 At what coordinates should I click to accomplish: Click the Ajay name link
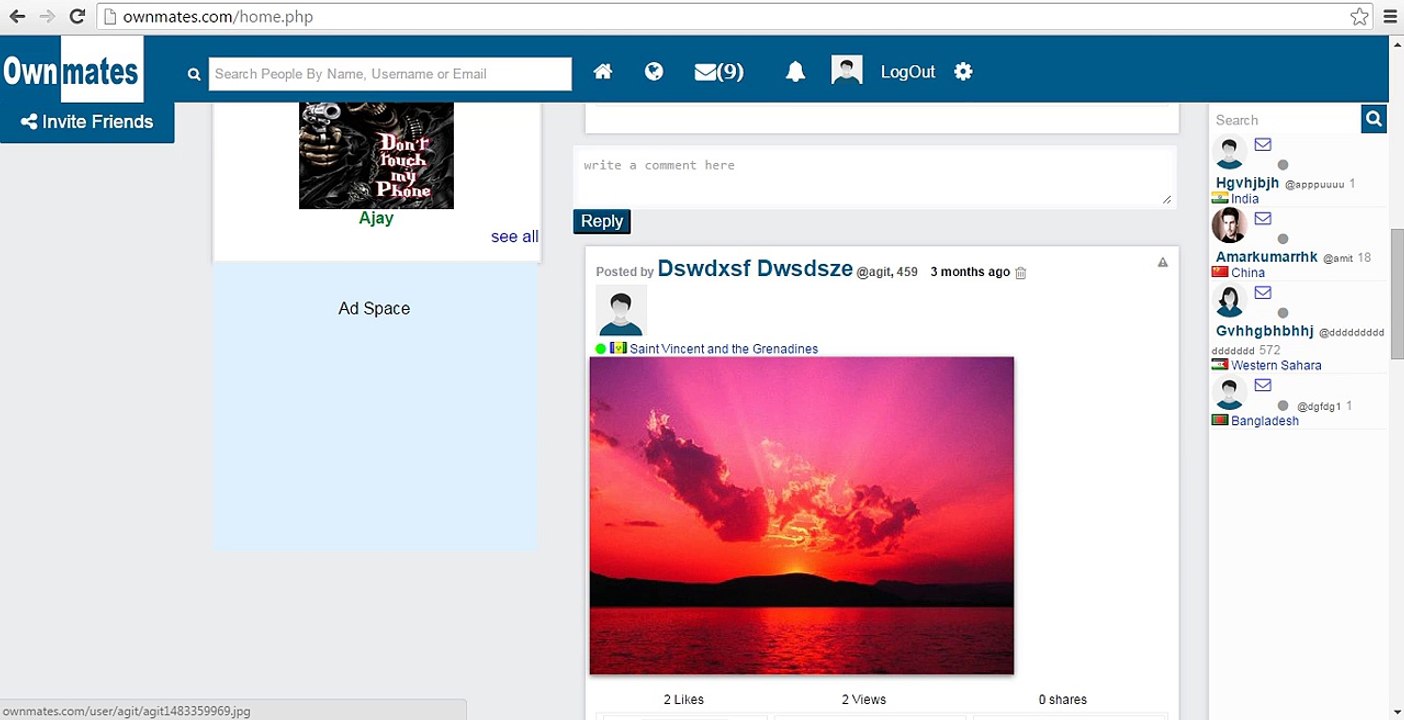click(x=376, y=218)
